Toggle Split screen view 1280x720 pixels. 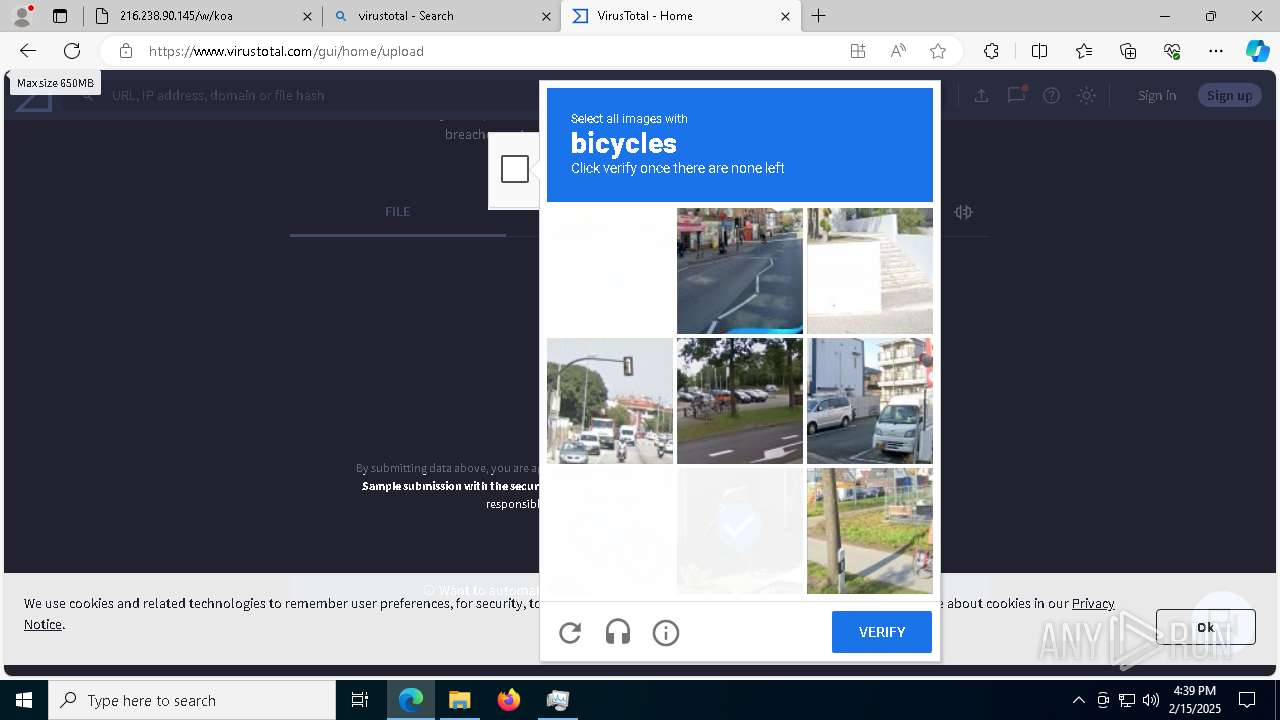point(1039,51)
